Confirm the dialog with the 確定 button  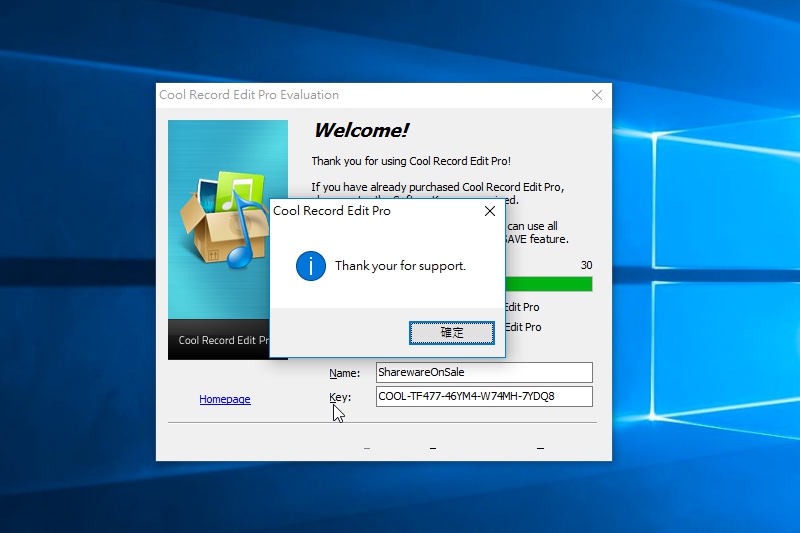[x=452, y=333]
